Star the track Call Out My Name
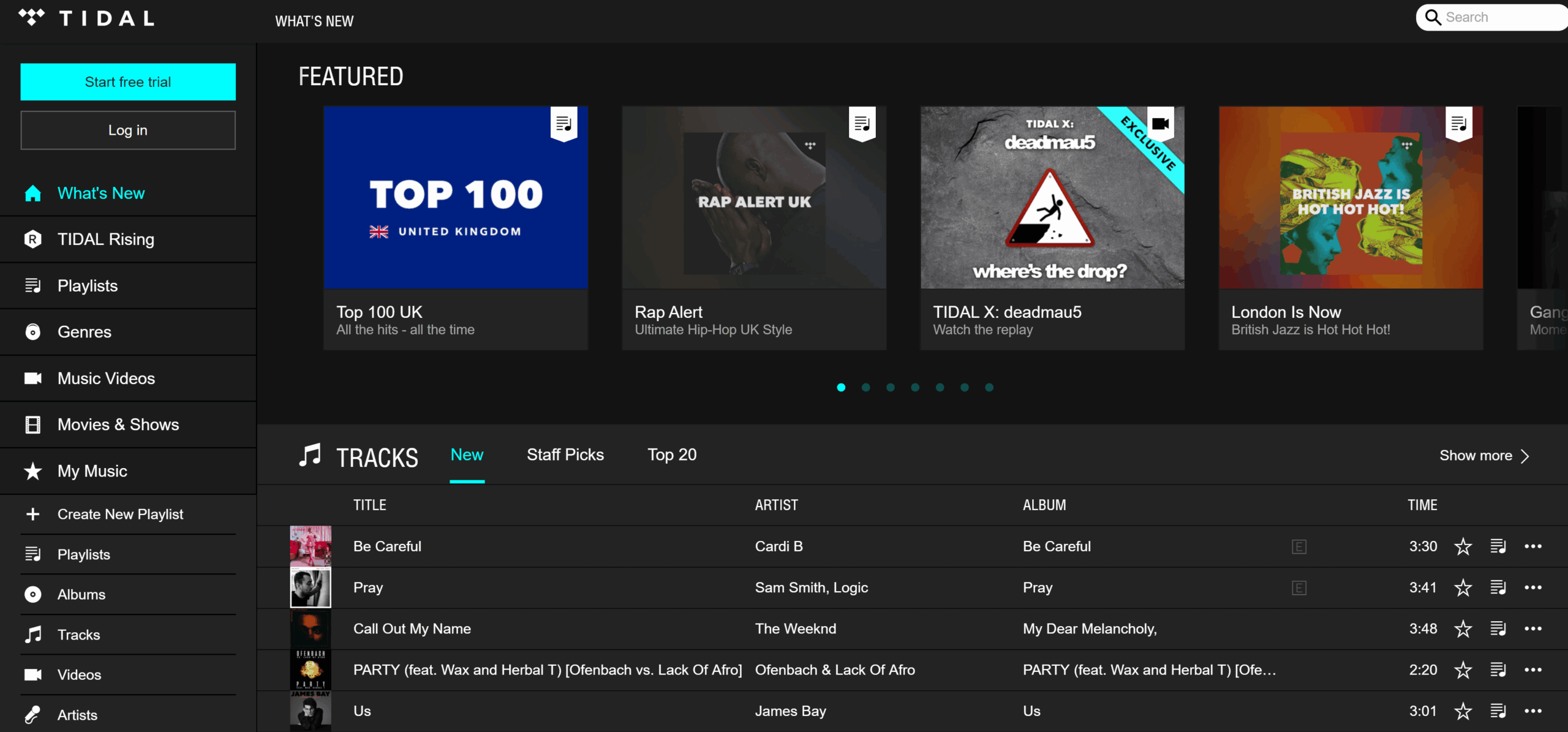 pyautogui.click(x=1463, y=628)
